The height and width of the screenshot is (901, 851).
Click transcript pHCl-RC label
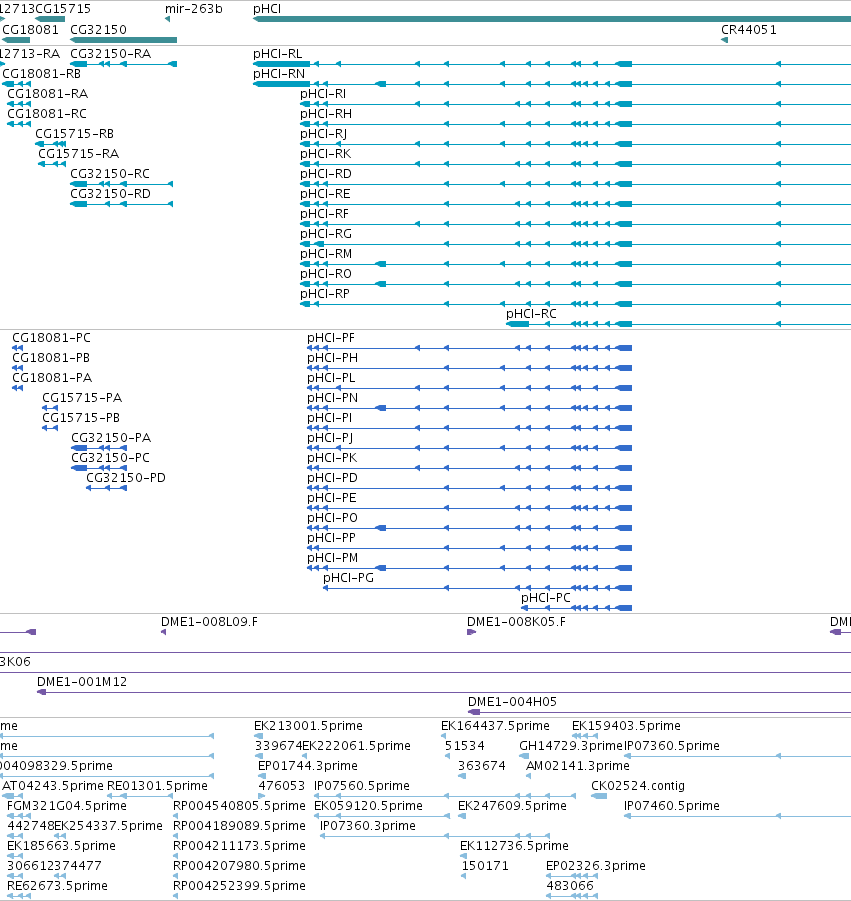pyautogui.click(x=531, y=314)
